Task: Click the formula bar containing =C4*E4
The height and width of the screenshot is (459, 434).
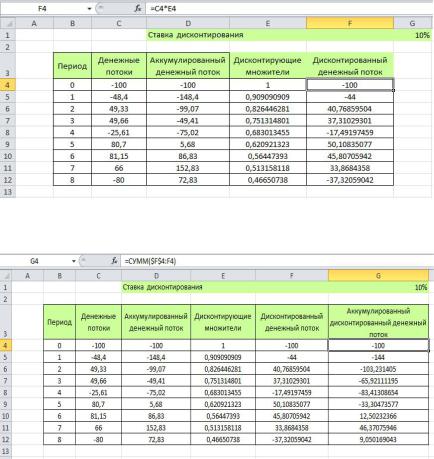Action: [289, 9]
